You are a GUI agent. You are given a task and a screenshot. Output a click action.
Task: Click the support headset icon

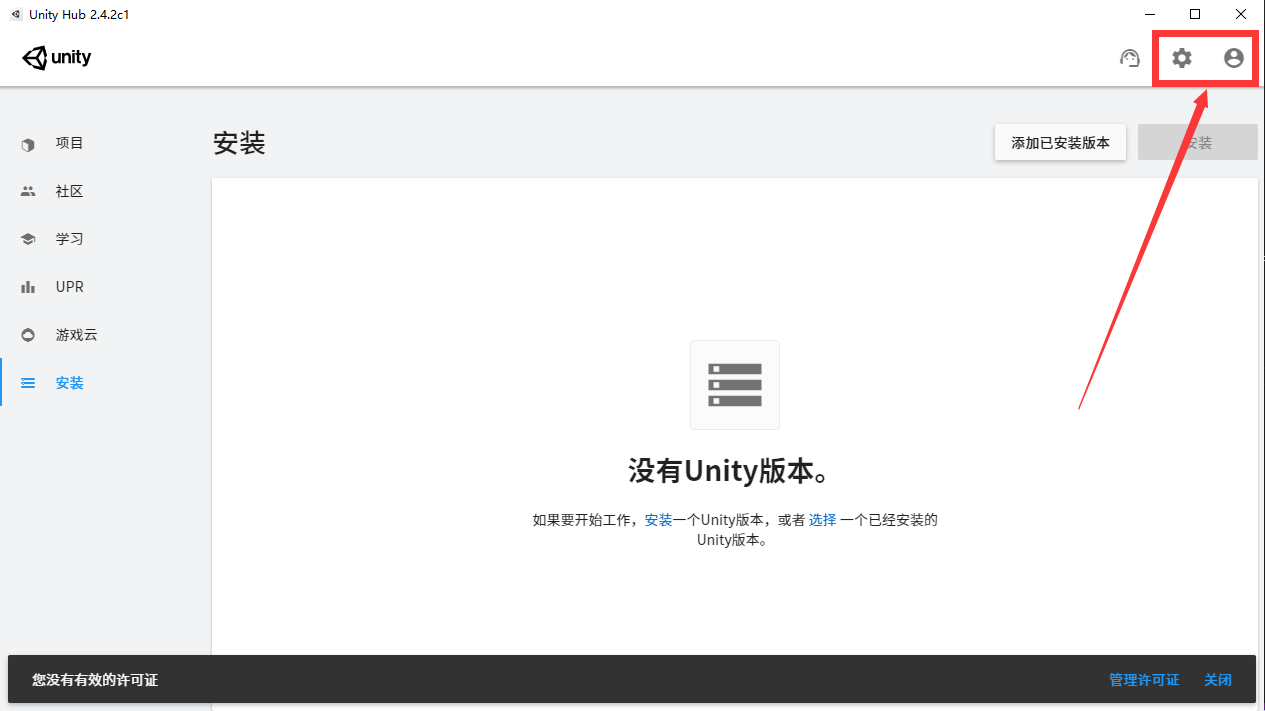click(1129, 58)
